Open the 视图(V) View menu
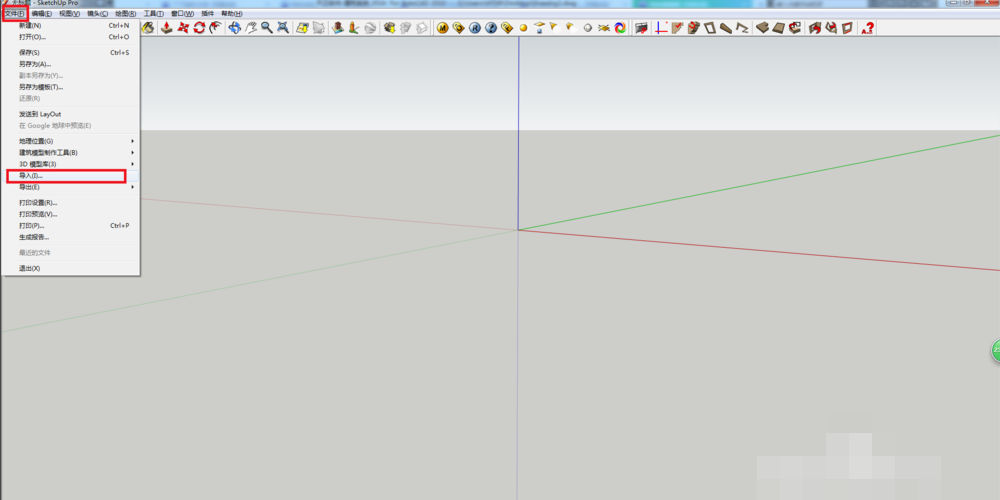This screenshot has width=1000, height=500. [x=70, y=13]
